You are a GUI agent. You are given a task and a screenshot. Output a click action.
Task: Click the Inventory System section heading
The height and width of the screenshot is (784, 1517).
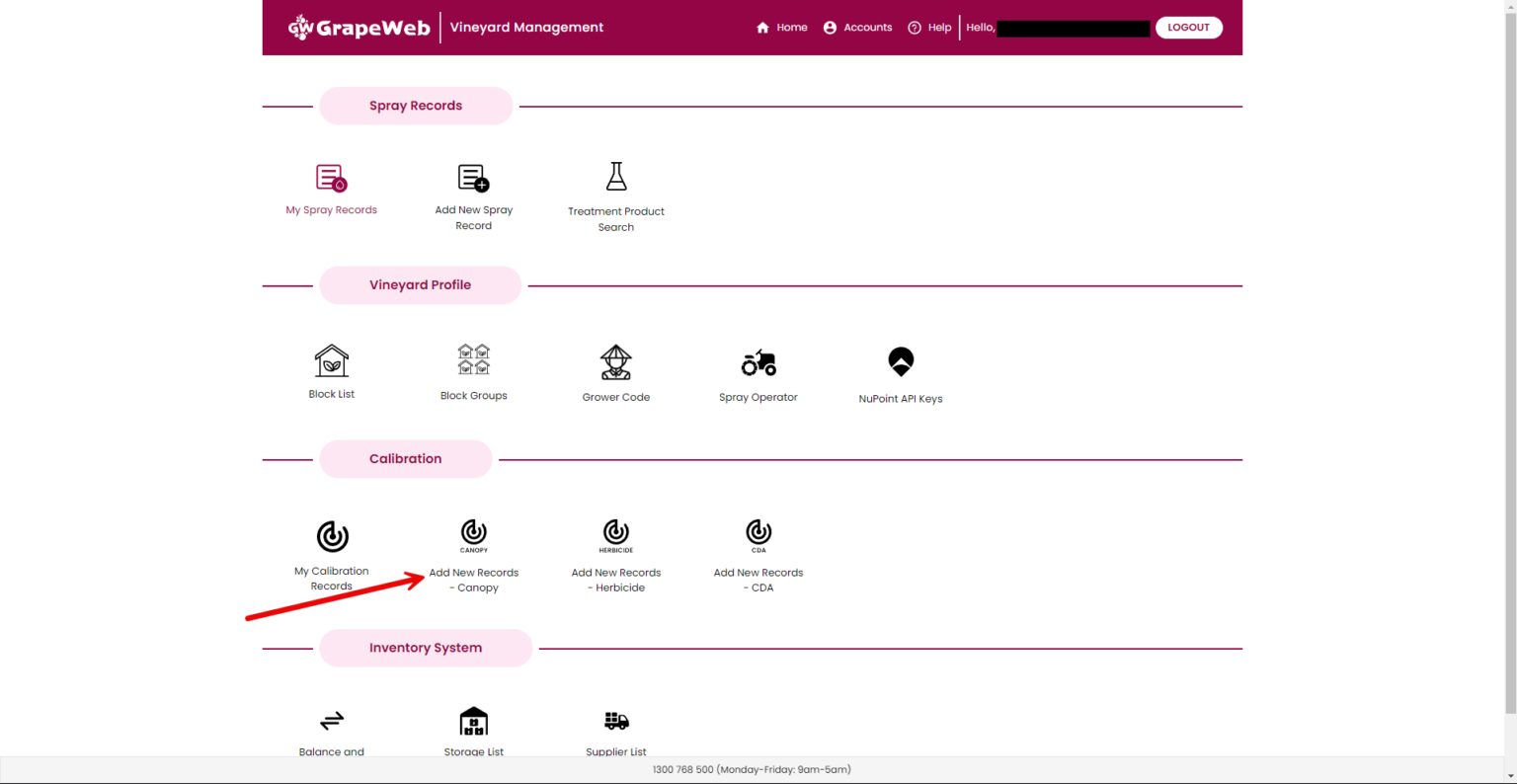click(426, 648)
